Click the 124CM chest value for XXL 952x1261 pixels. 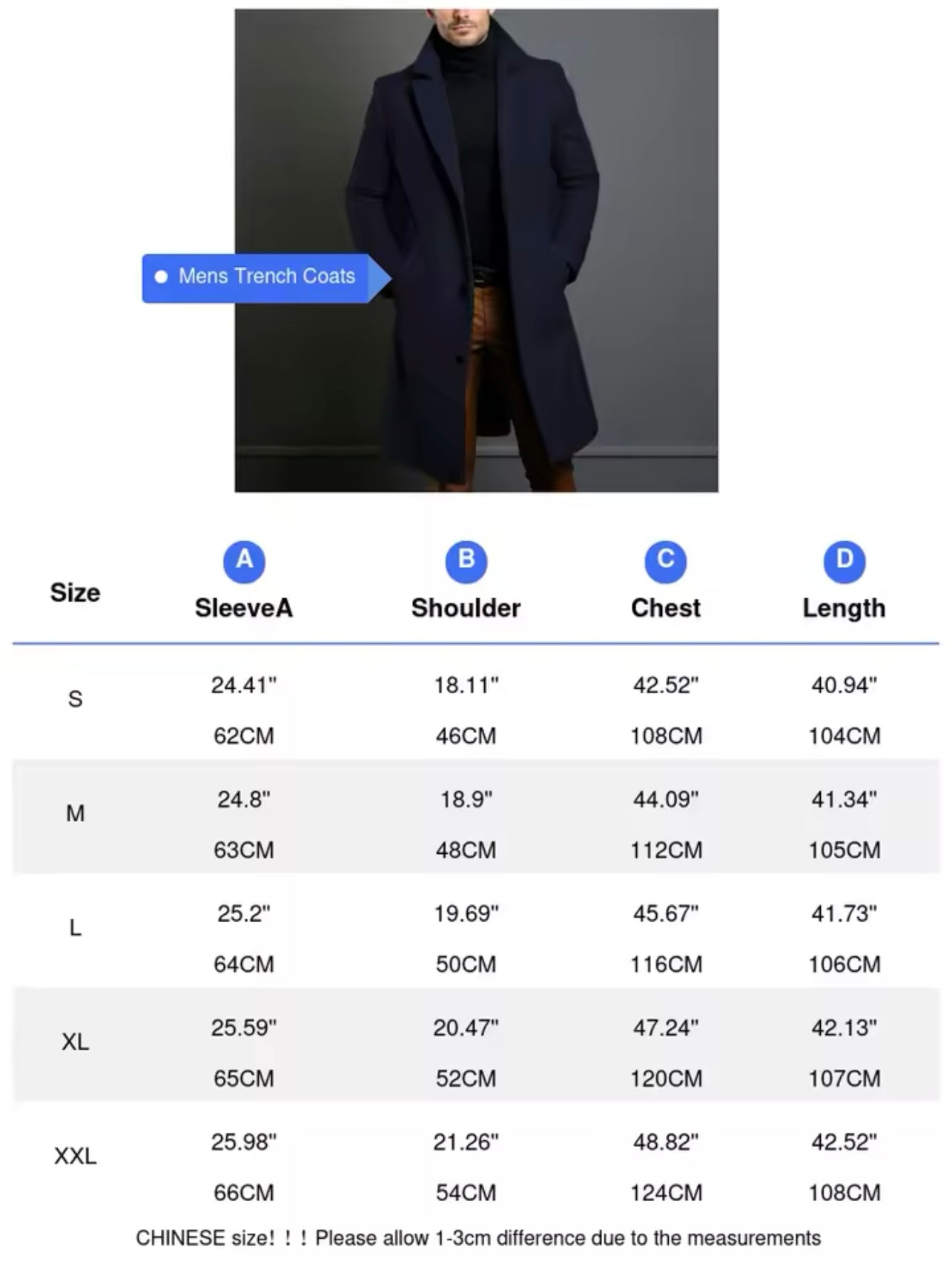click(x=666, y=1193)
